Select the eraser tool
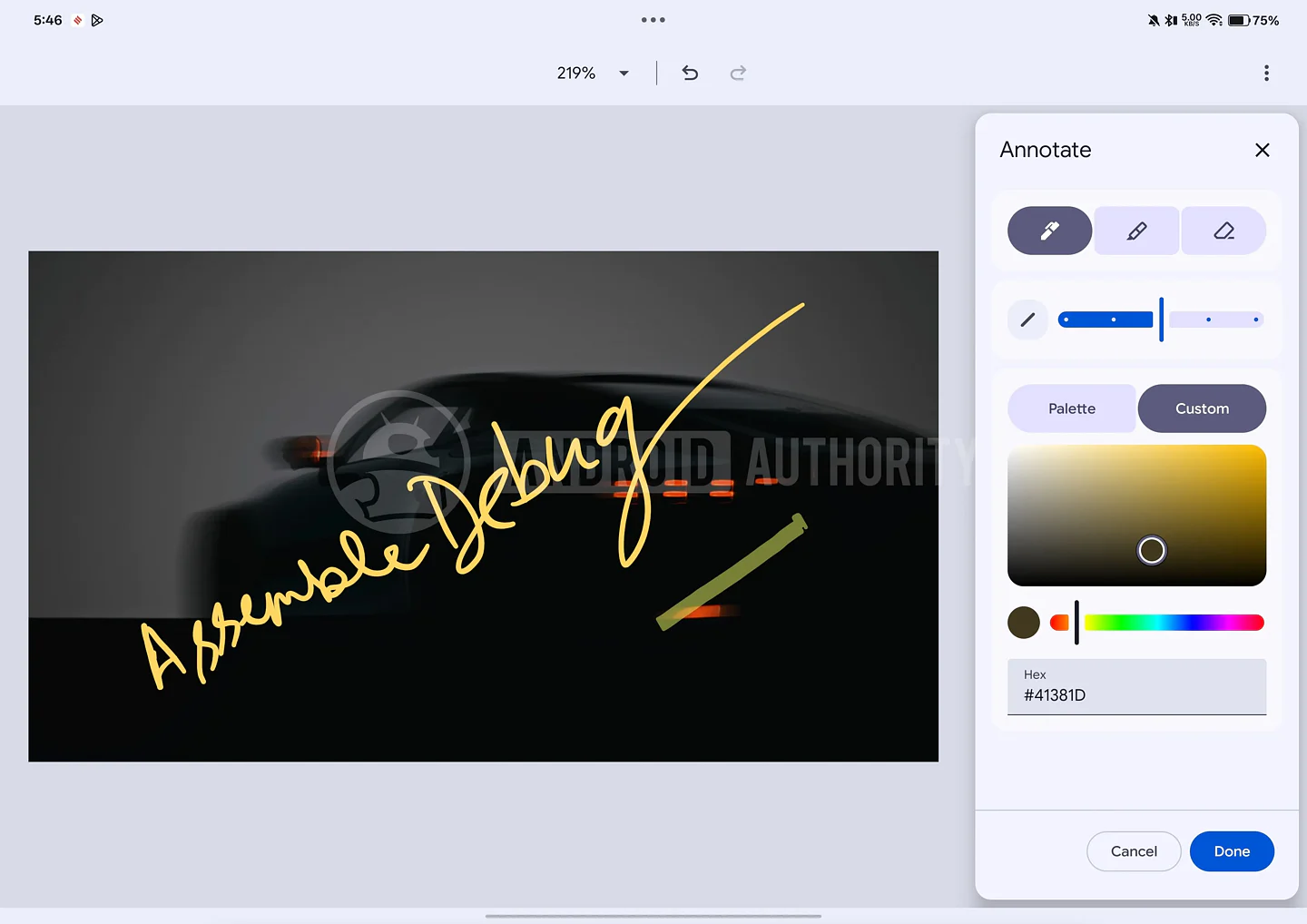The width and height of the screenshot is (1307, 924). [1223, 231]
